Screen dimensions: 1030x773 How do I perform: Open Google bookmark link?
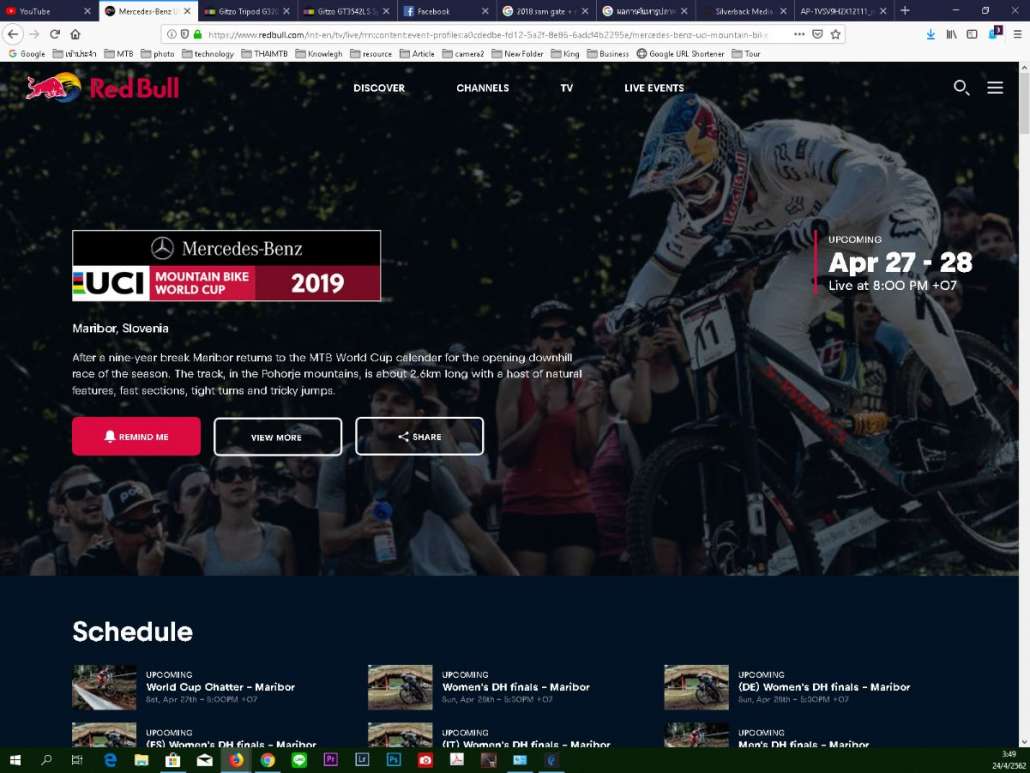click(x=27, y=54)
